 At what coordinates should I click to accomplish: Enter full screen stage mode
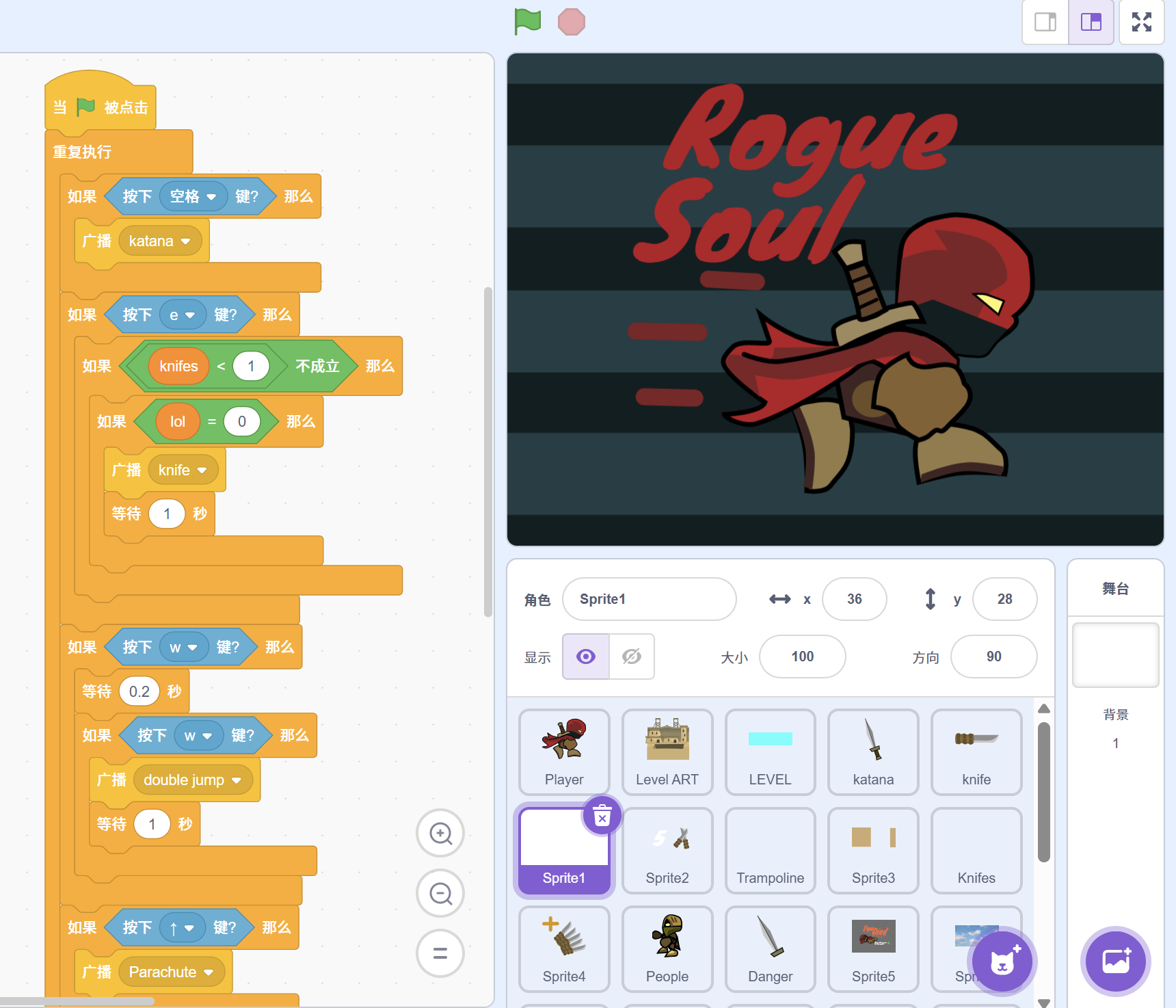coord(1141,22)
